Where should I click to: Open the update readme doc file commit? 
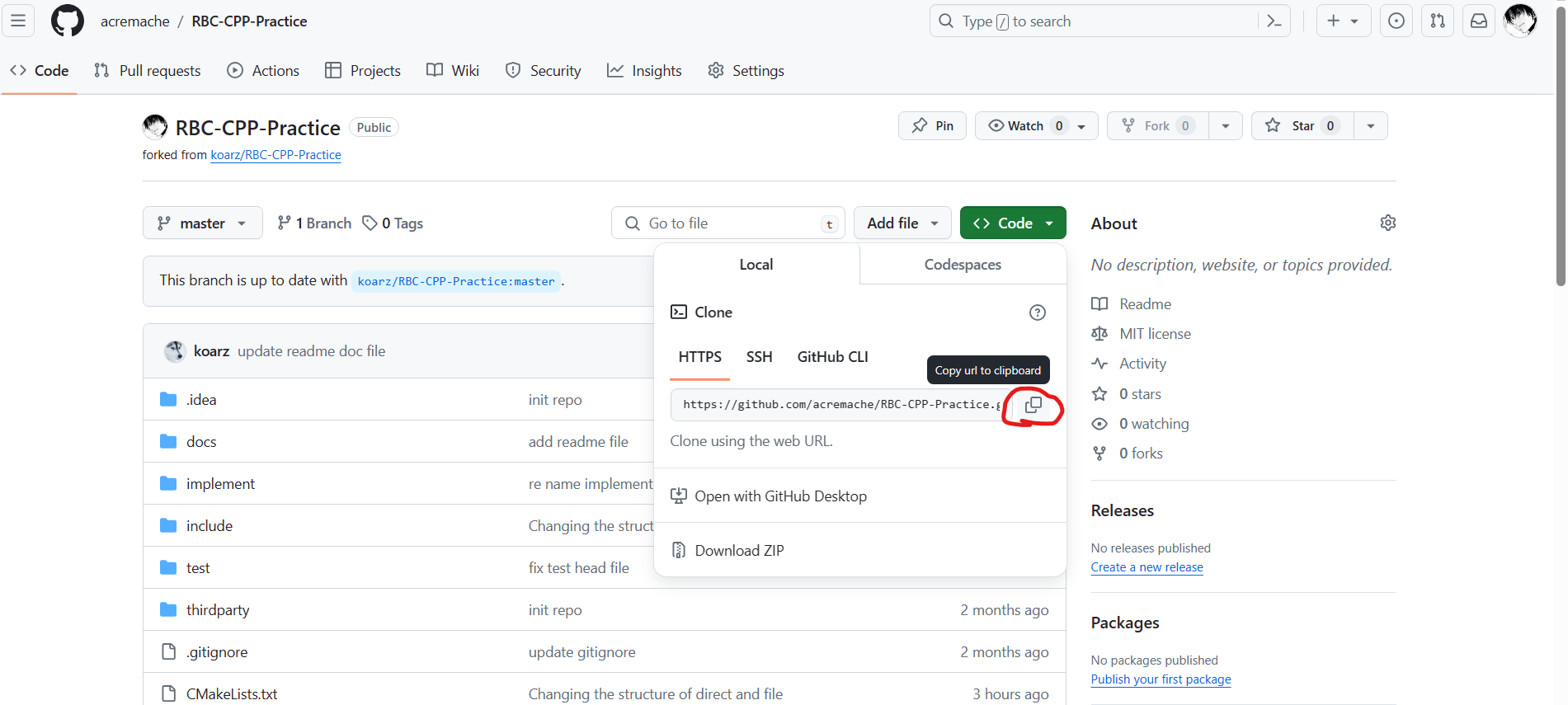pos(312,351)
